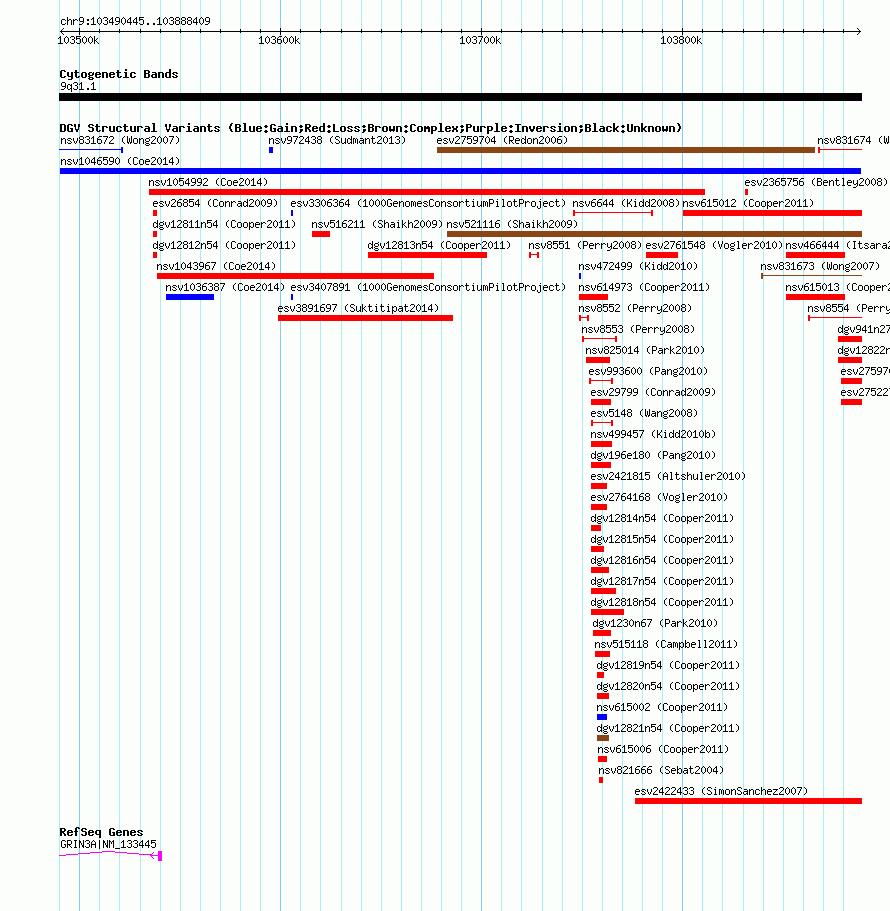Open nsv8551 (Perry2008) variant

point(585,245)
